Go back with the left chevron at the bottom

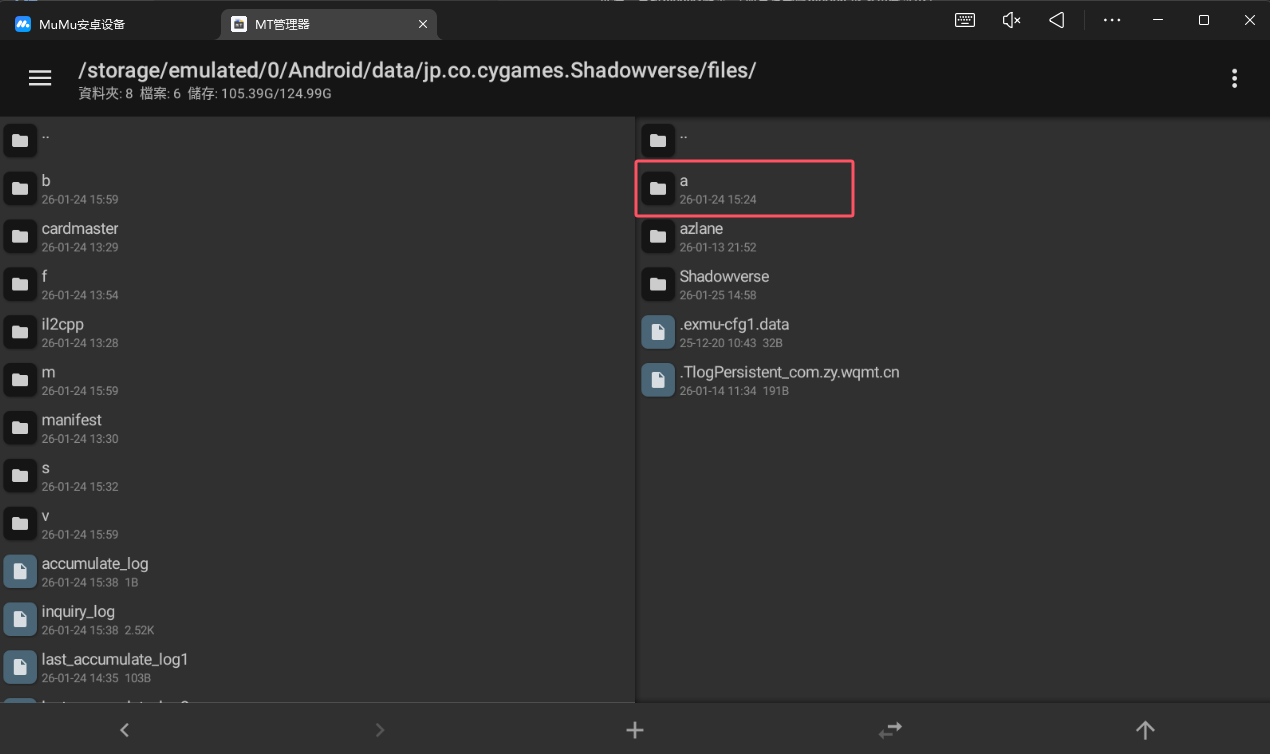124,730
